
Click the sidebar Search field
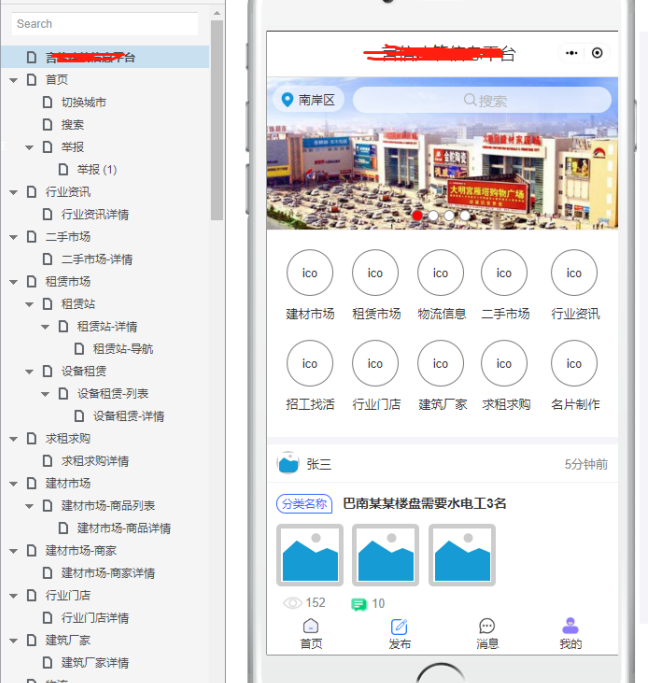pos(105,24)
